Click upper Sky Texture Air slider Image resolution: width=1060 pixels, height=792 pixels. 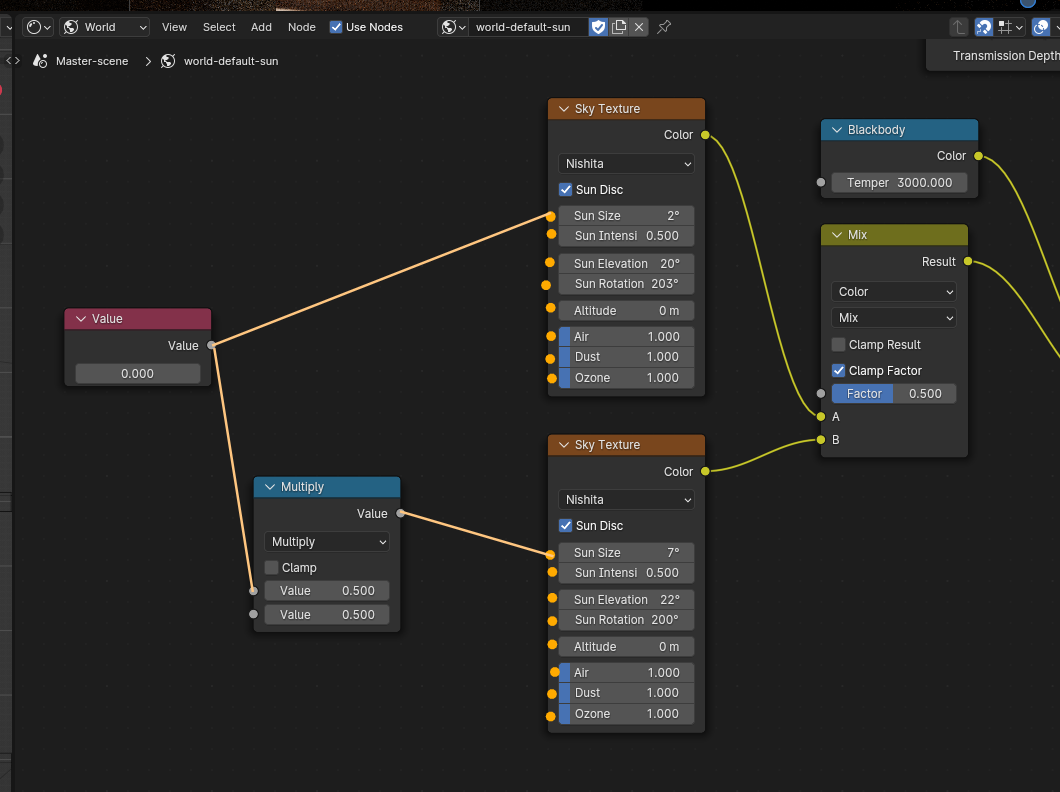pyautogui.click(x=626, y=337)
